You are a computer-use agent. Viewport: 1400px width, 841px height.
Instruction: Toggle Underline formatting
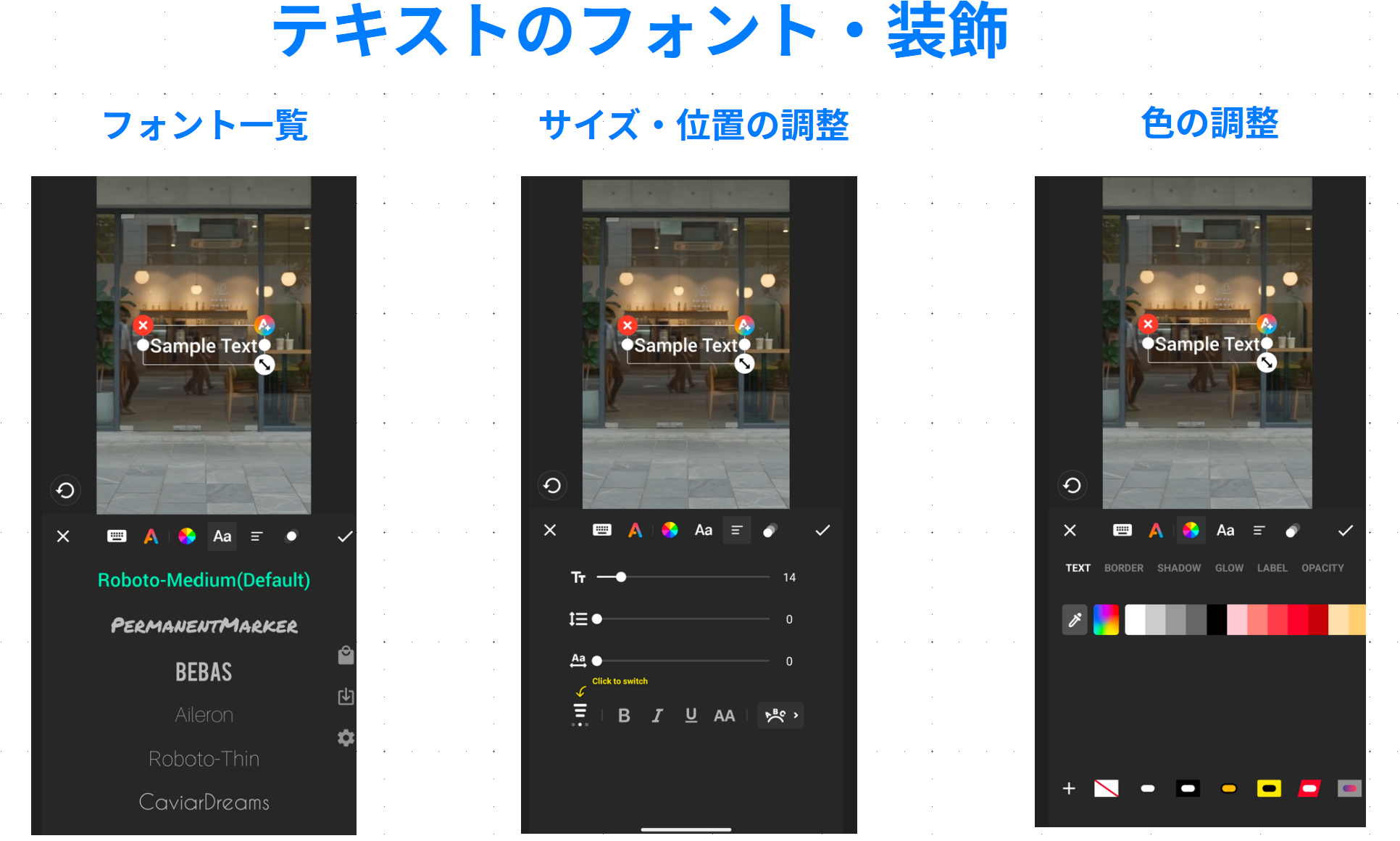tap(691, 716)
